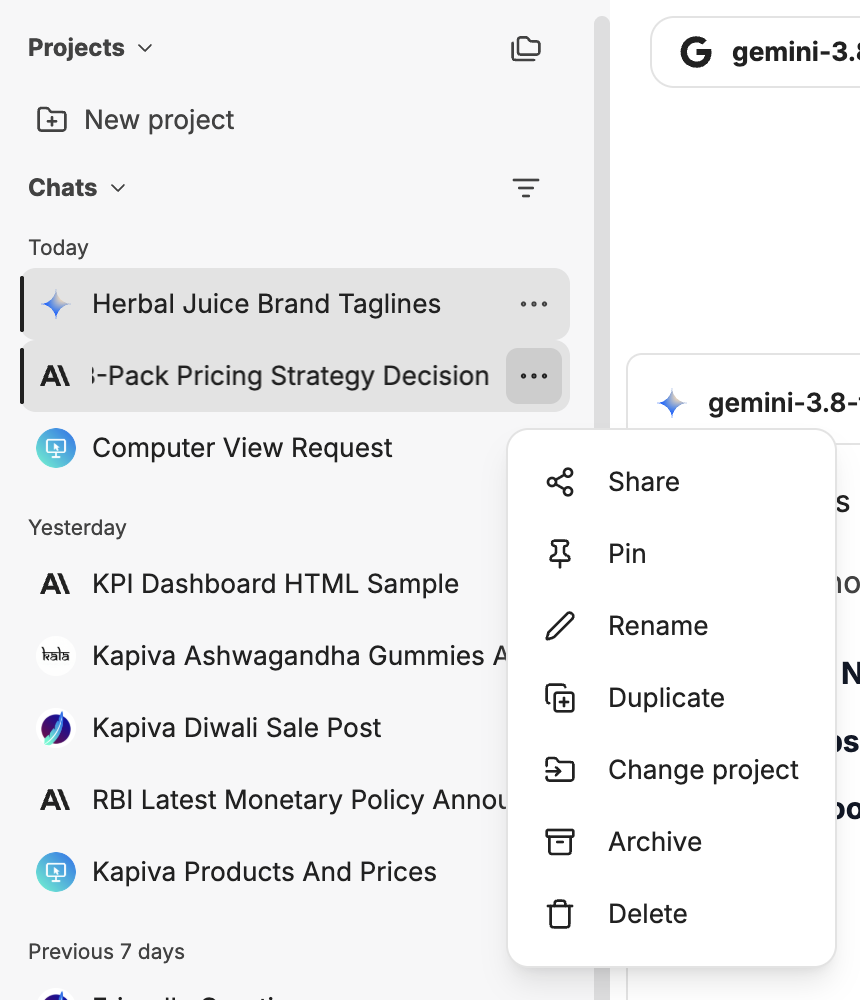Click the share icon in the context menu
This screenshot has width=860, height=1000.
560,482
